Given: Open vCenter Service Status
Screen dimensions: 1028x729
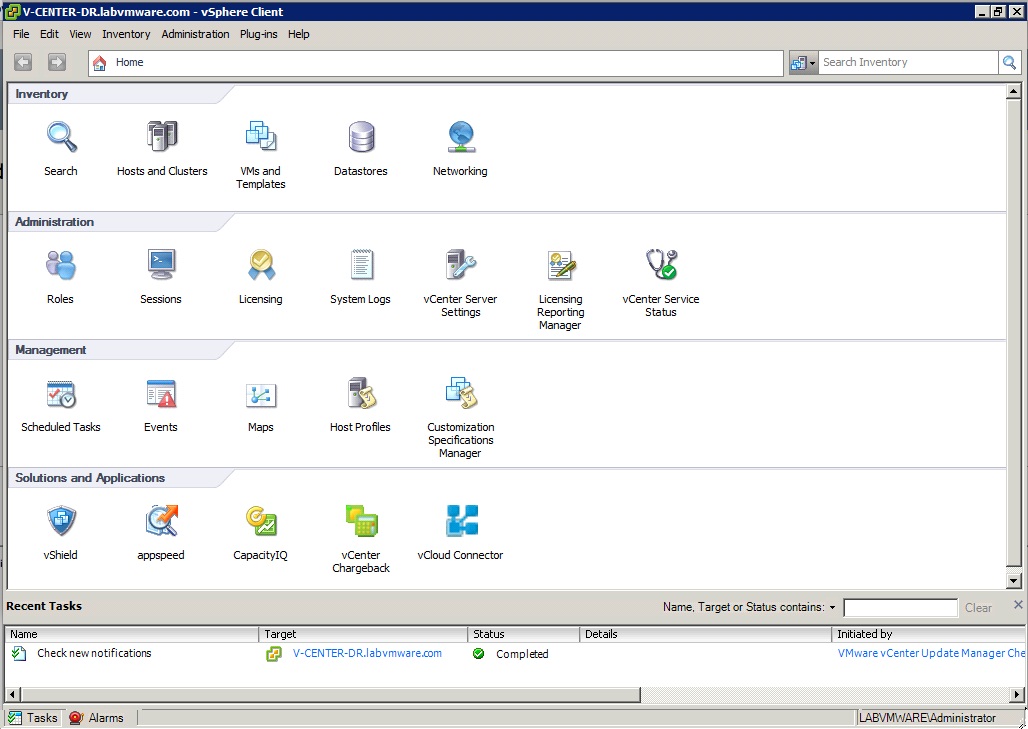Looking at the screenshot, I should 661,265.
